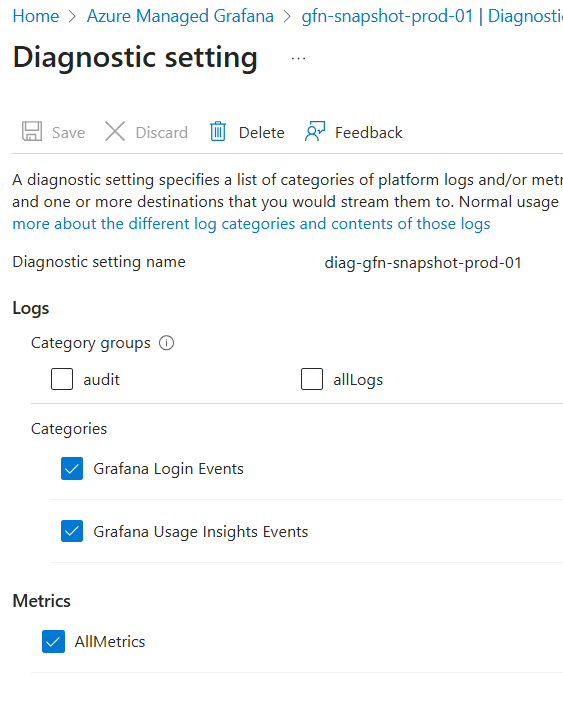Open gfn-snapshot-prod-01 breadcrumb link
563x706 pixels.
click(432, 16)
